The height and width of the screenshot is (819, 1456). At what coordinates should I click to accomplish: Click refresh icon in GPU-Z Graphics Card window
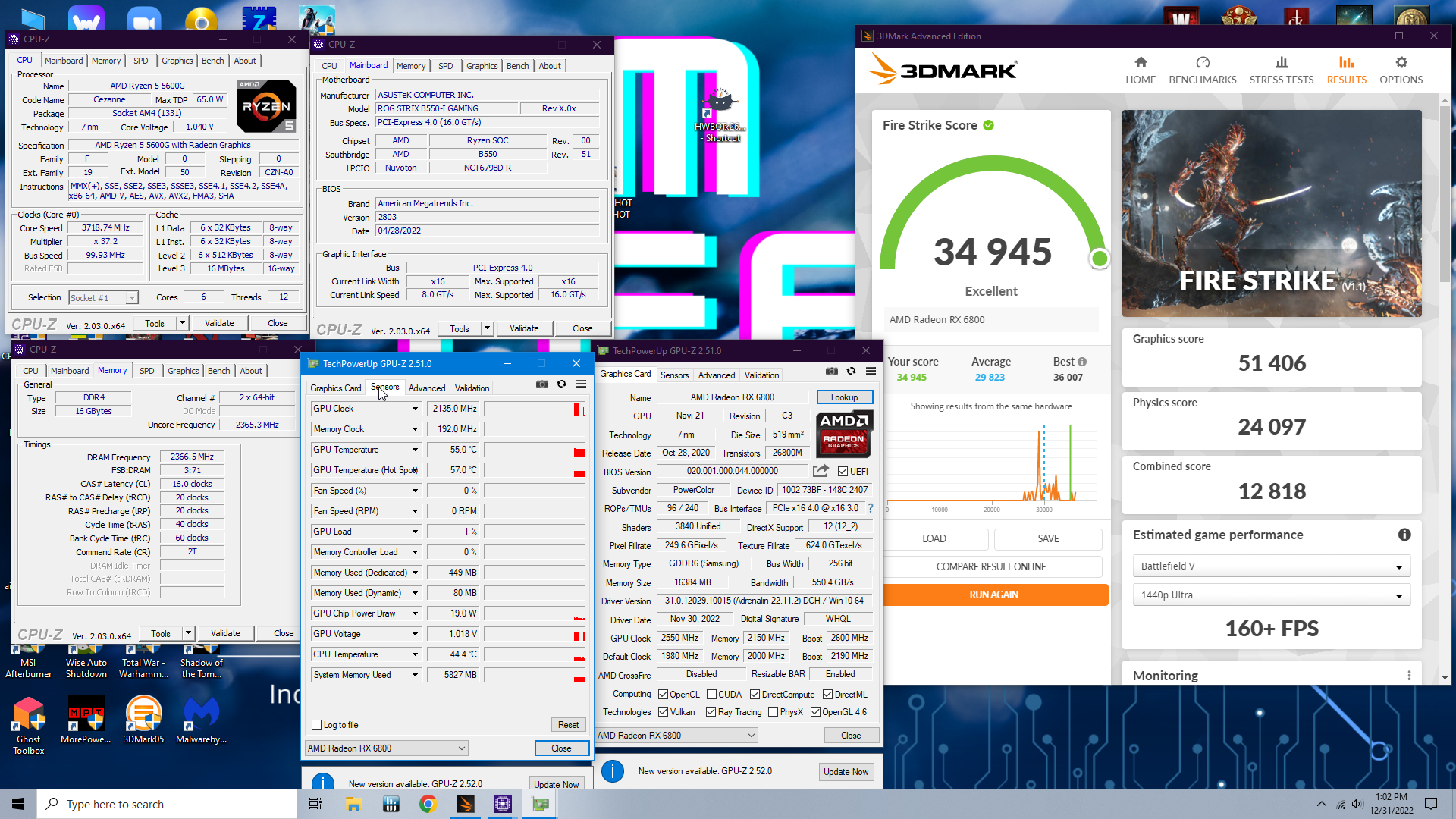pos(852,372)
